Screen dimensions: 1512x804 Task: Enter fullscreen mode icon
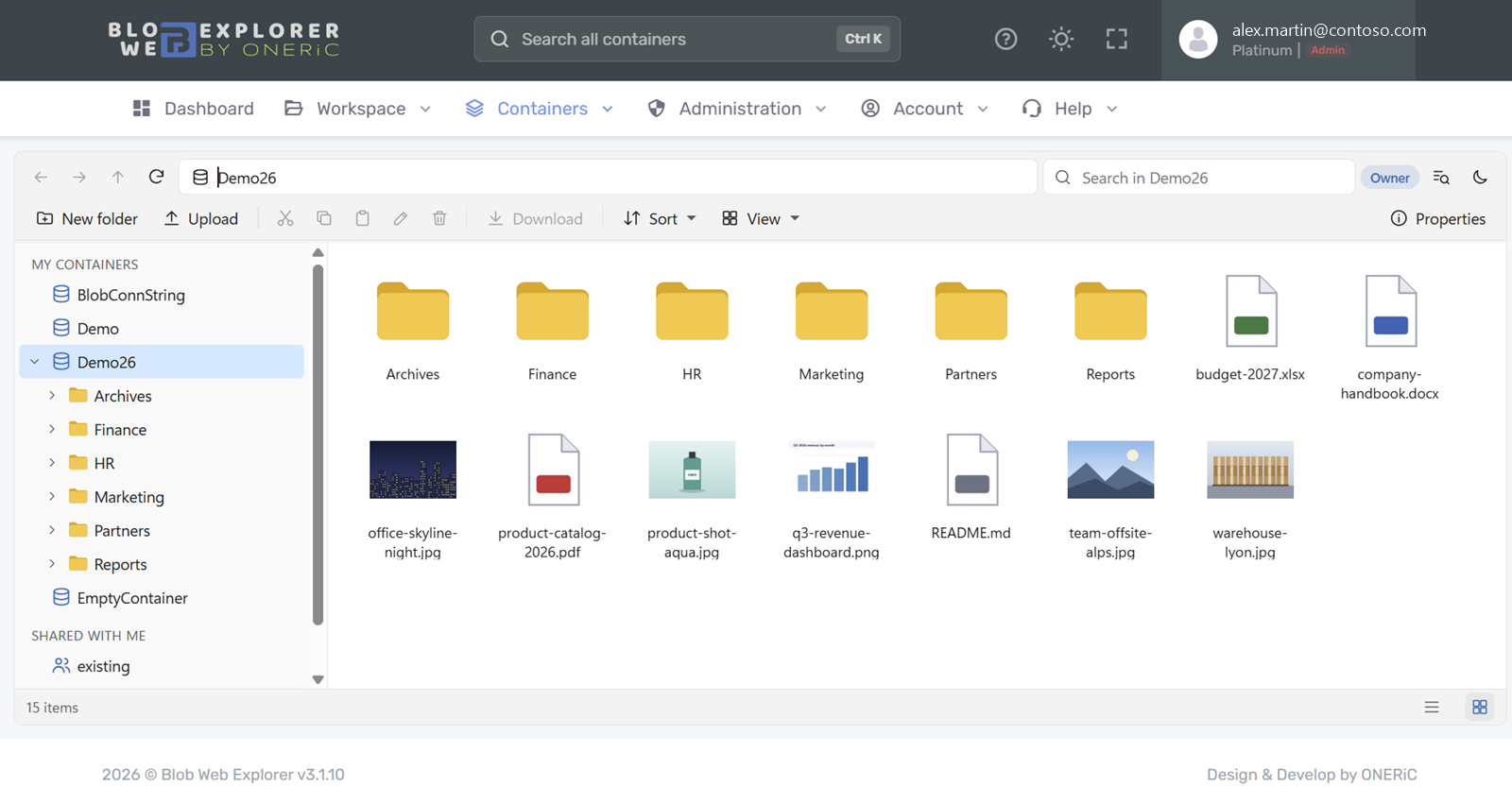coord(1117,39)
